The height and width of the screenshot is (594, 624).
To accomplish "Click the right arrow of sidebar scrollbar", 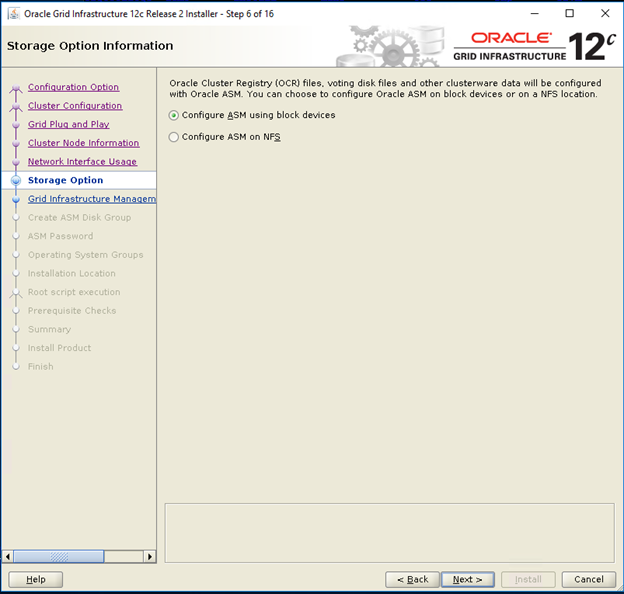I will [150, 556].
